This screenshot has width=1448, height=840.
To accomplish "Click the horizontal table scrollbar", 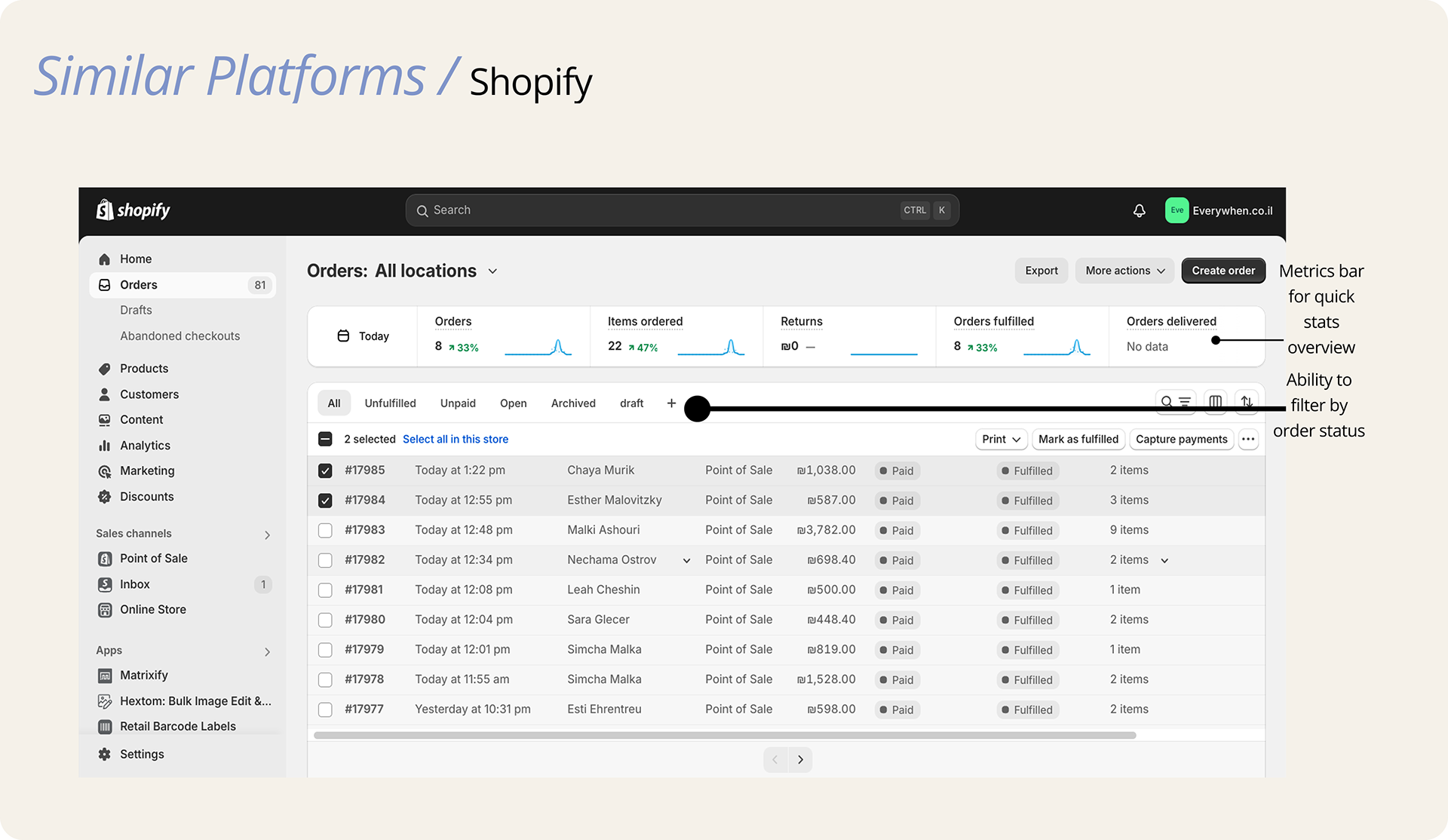I will tap(725, 735).
